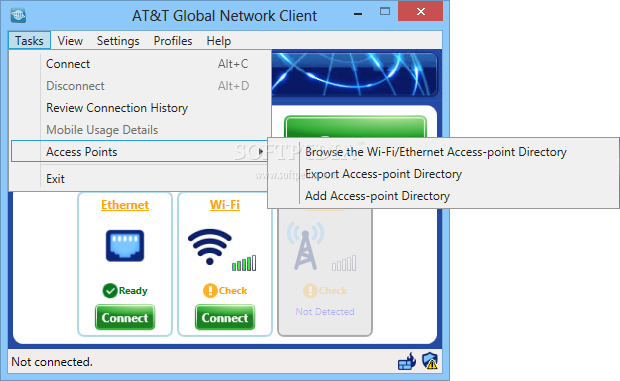The height and width of the screenshot is (381, 620).
Task: Click the large green connect button
Action: point(355,126)
